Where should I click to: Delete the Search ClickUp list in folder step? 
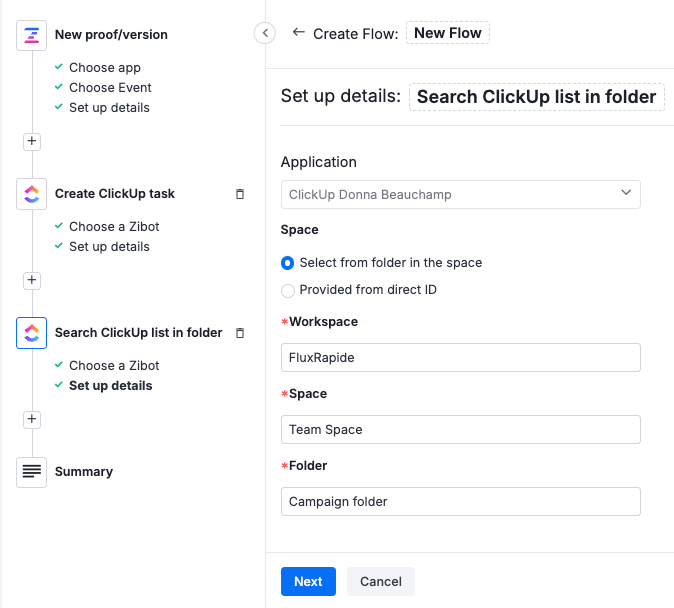(x=240, y=333)
